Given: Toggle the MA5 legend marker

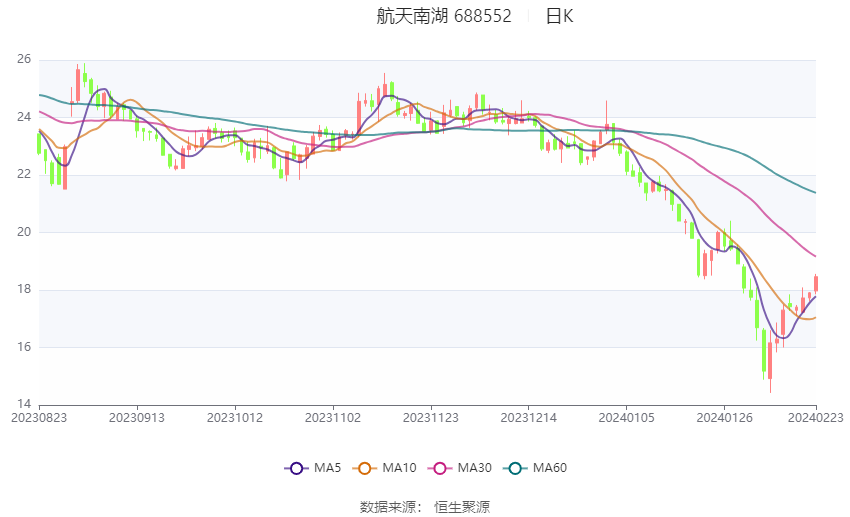Looking at the screenshot, I should [296, 468].
